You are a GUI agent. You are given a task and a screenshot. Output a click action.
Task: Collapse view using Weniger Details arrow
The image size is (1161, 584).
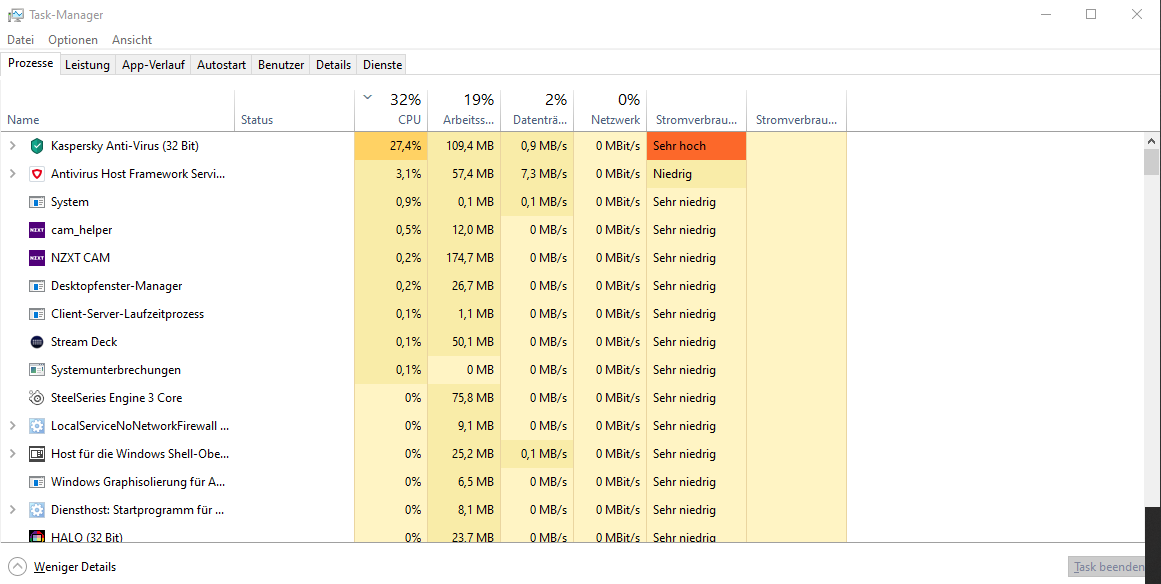tap(17, 567)
